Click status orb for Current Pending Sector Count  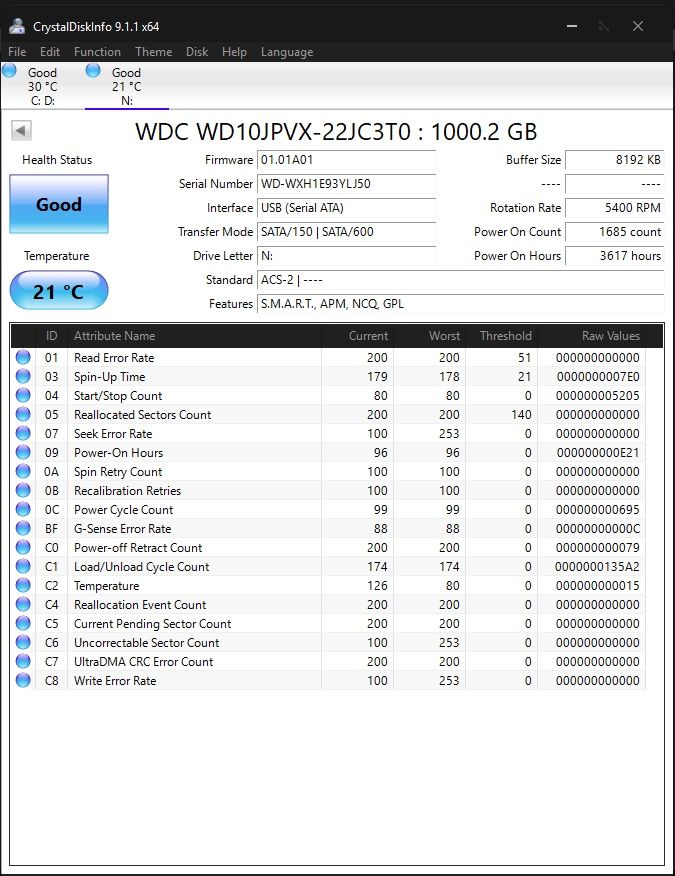tap(23, 623)
